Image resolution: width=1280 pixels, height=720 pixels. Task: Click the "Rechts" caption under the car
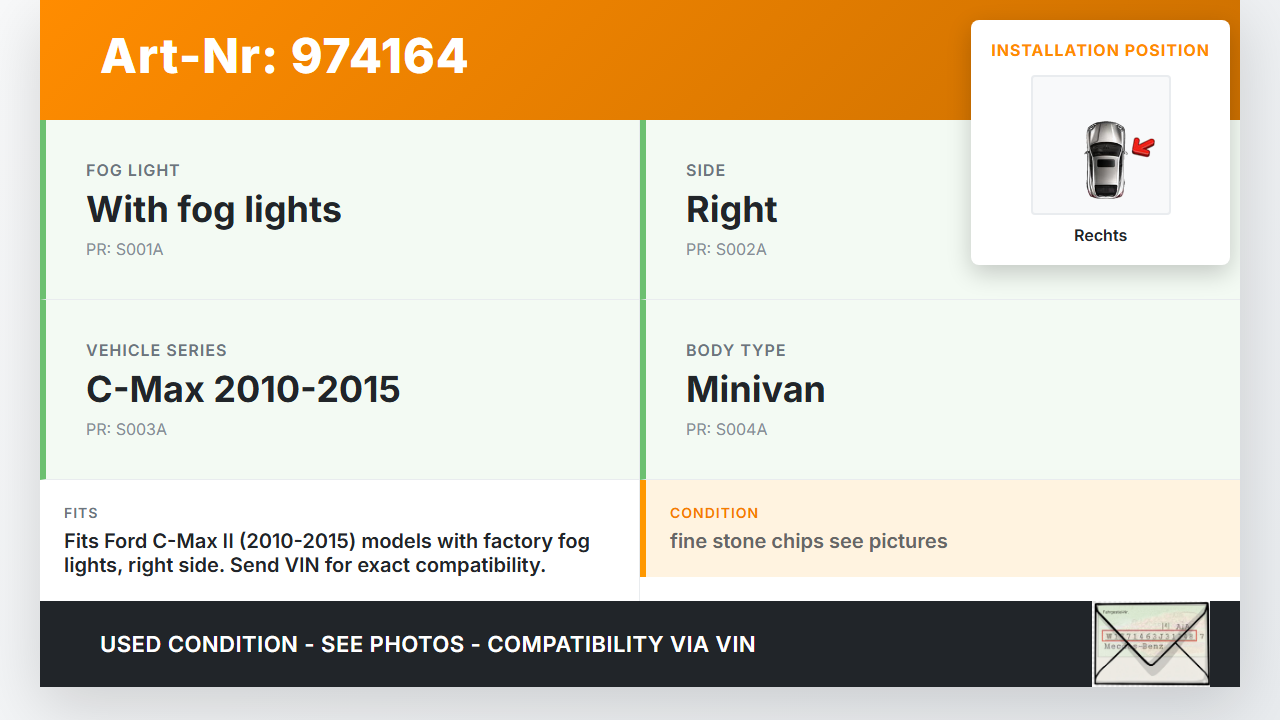pos(1100,236)
